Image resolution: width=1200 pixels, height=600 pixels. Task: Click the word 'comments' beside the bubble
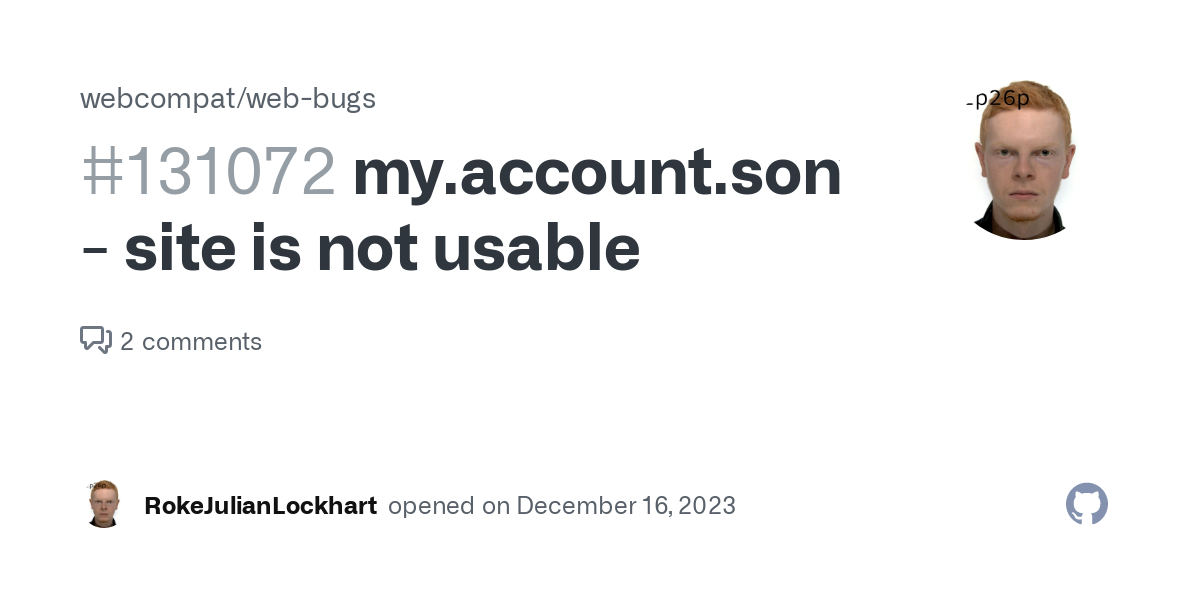[x=202, y=341]
